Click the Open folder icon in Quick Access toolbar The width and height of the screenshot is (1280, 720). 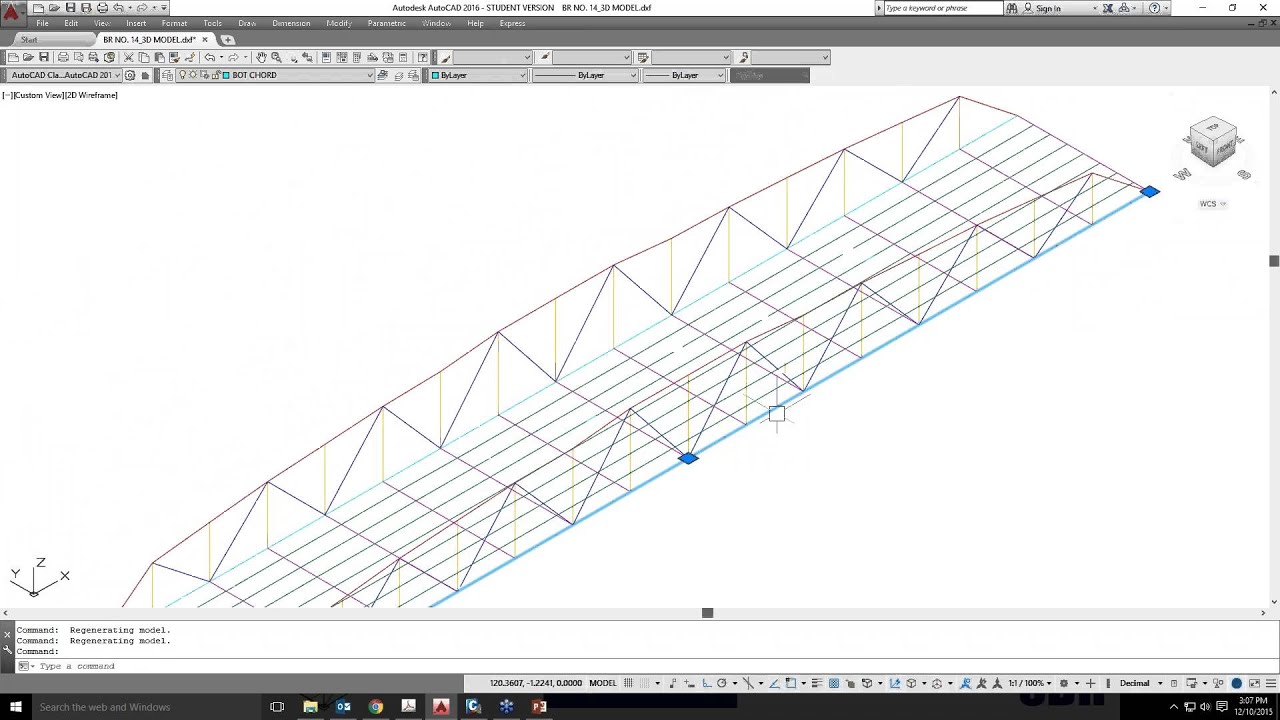[54, 8]
